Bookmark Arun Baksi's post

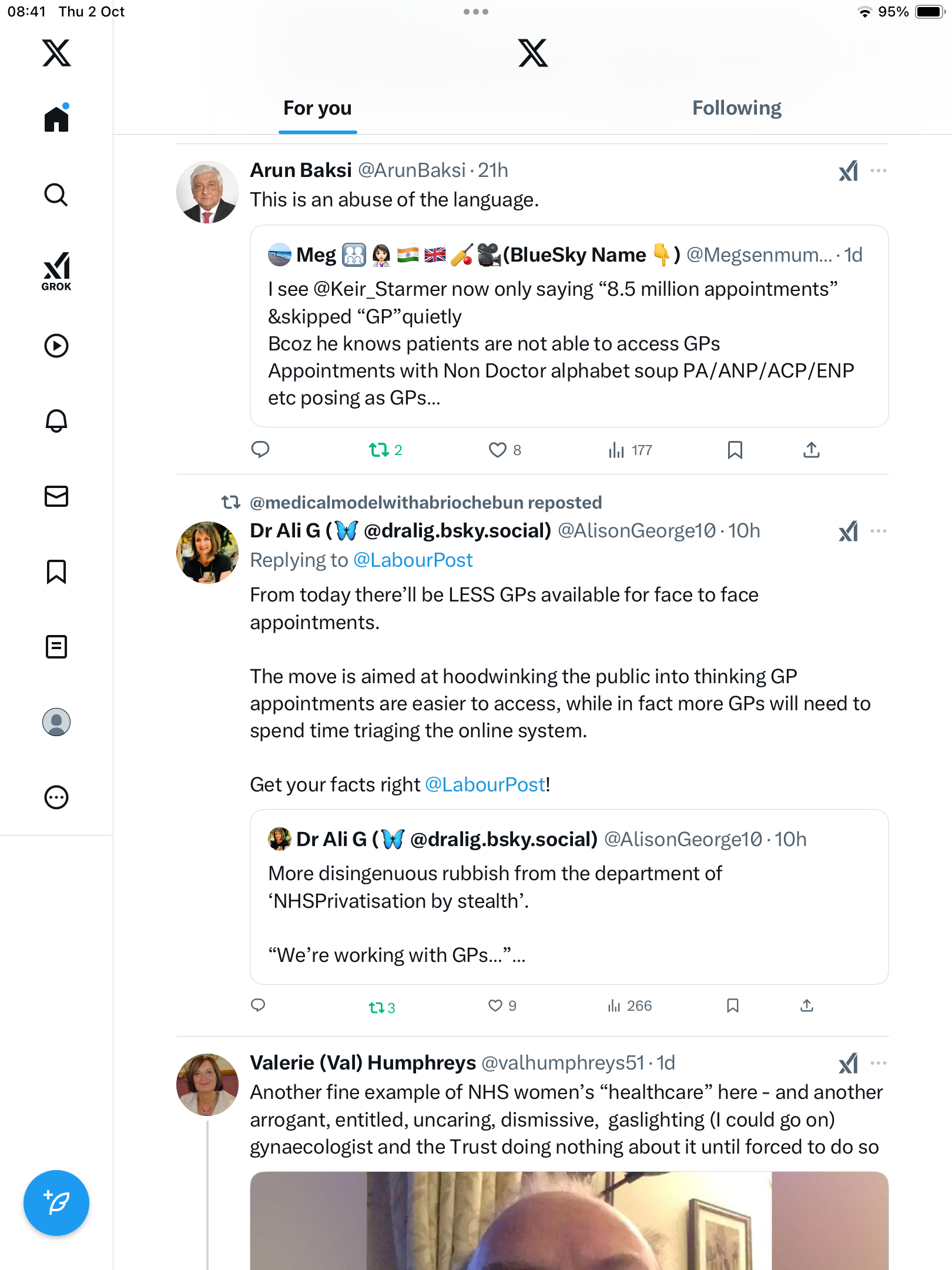[735, 450]
